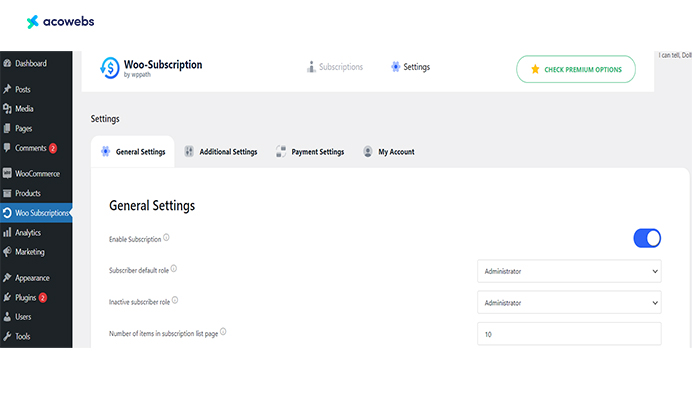Open the Subscriber default role dropdown
This screenshot has width=692, height=399.
coord(569,271)
